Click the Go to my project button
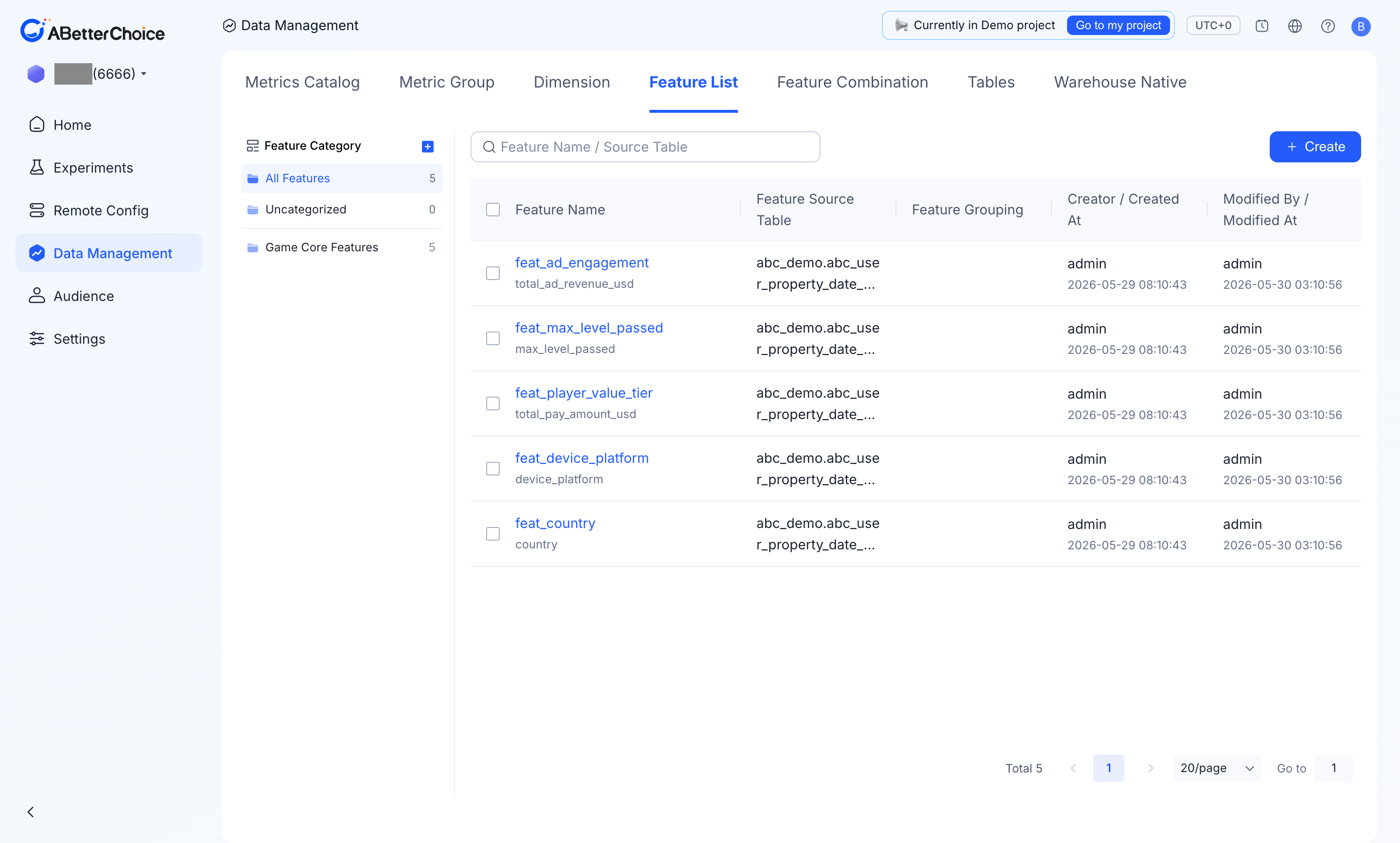 point(1118,26)
